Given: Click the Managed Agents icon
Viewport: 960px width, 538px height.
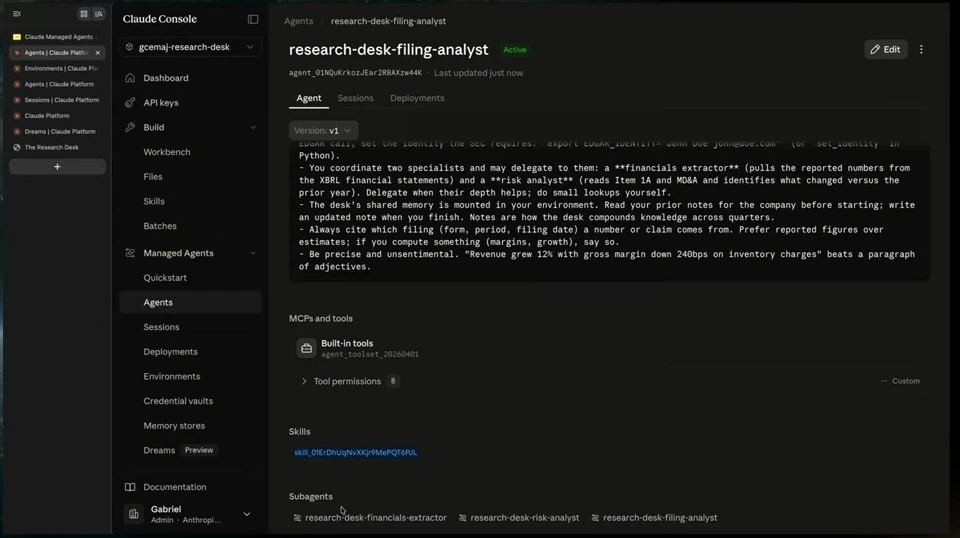Looking at the screenshot, I should [130, 253].
